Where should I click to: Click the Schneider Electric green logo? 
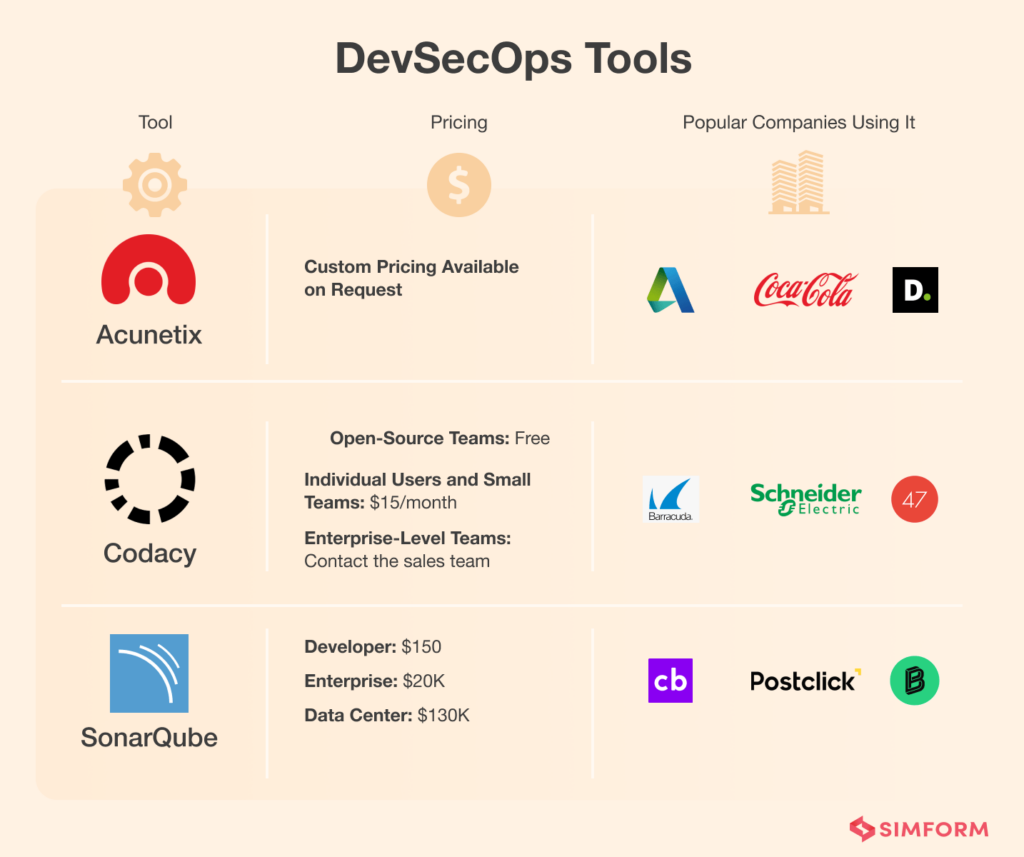coord(805,498)
